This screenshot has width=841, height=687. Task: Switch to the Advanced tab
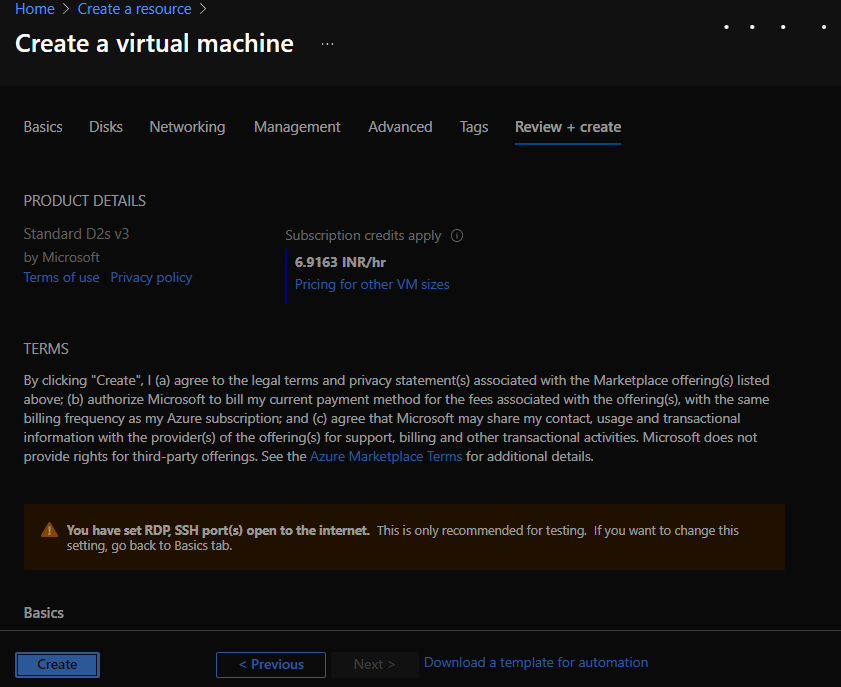[x=400, y=127]
